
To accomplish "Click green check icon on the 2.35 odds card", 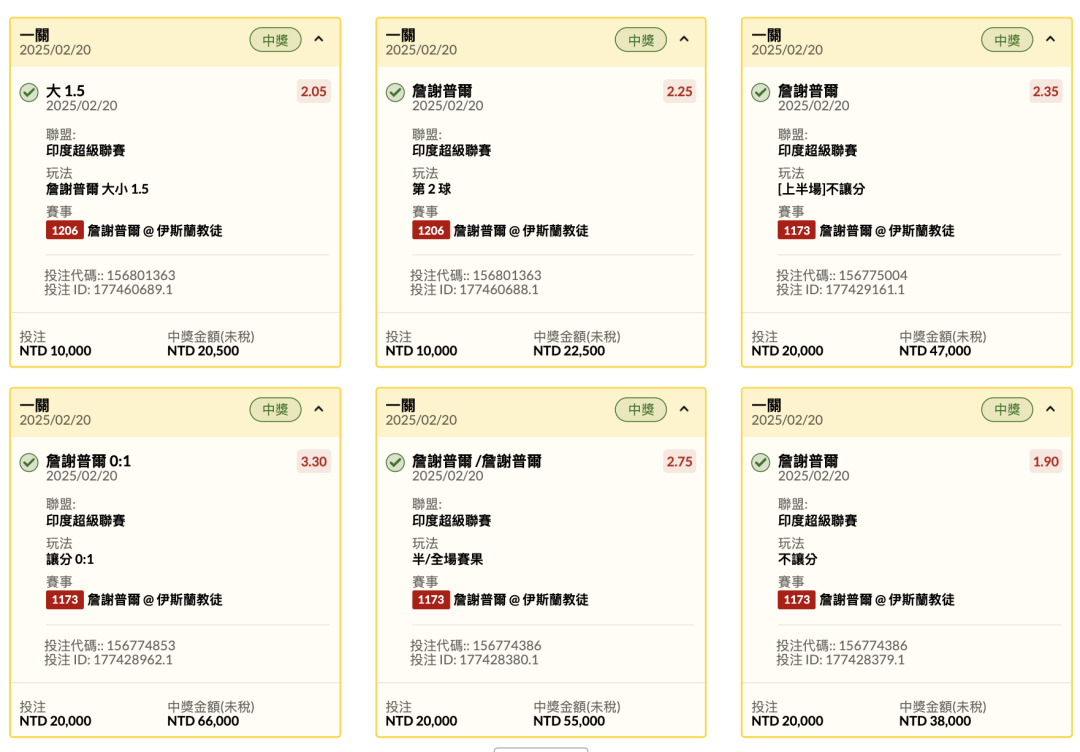I will (x=760, y=92).
